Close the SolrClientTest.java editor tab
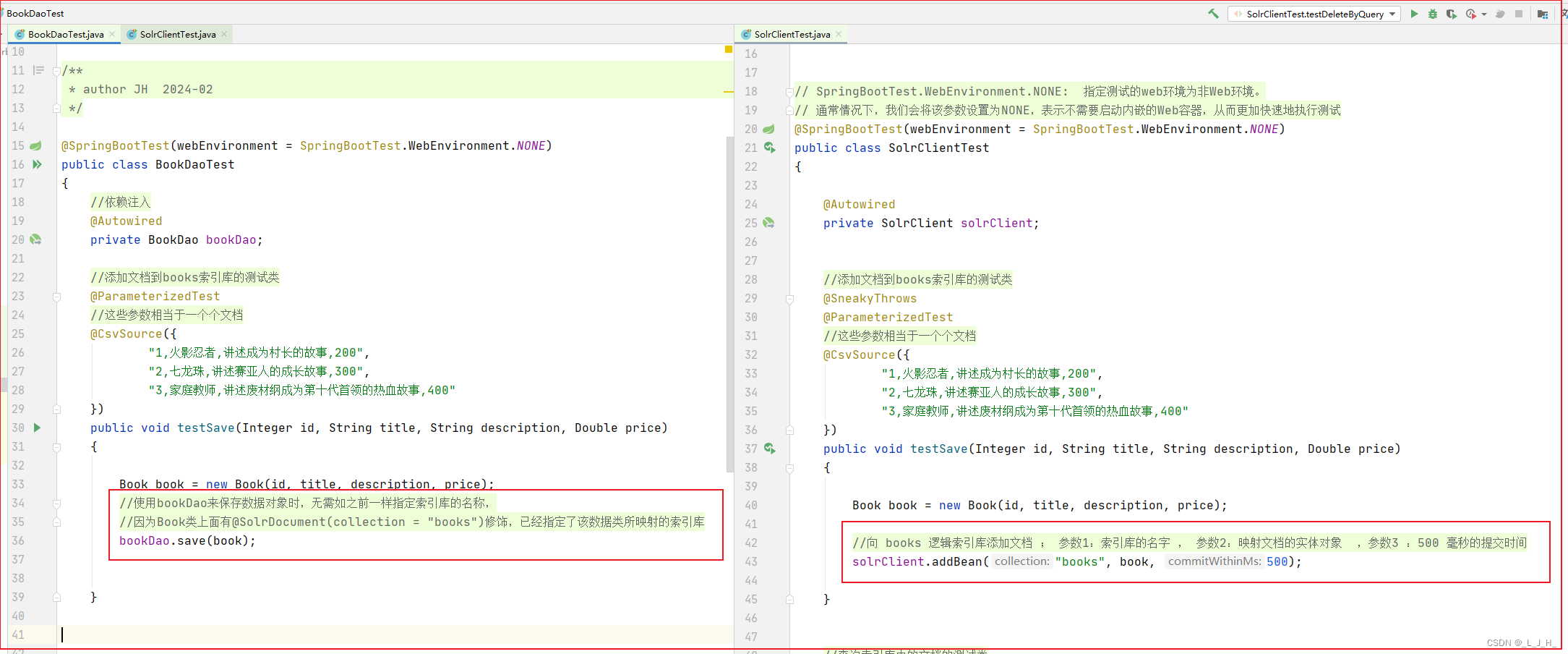The height and width of the screenshot is (654, 1568). click(224, 34)
